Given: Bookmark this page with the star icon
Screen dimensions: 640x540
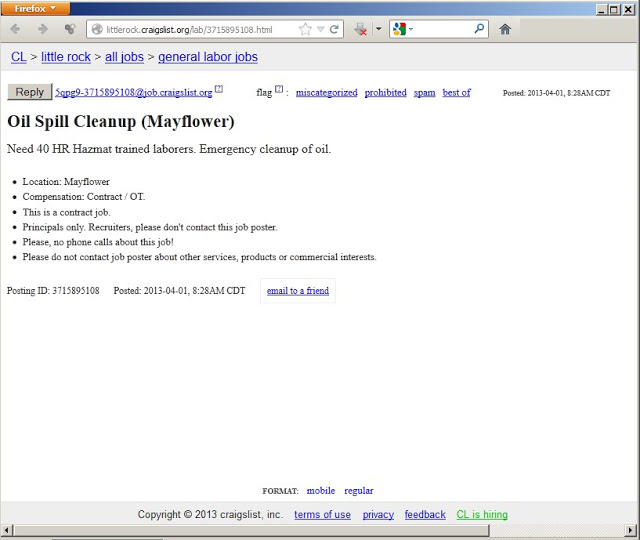Looking at the screenshot, I should tap(305, 29).
